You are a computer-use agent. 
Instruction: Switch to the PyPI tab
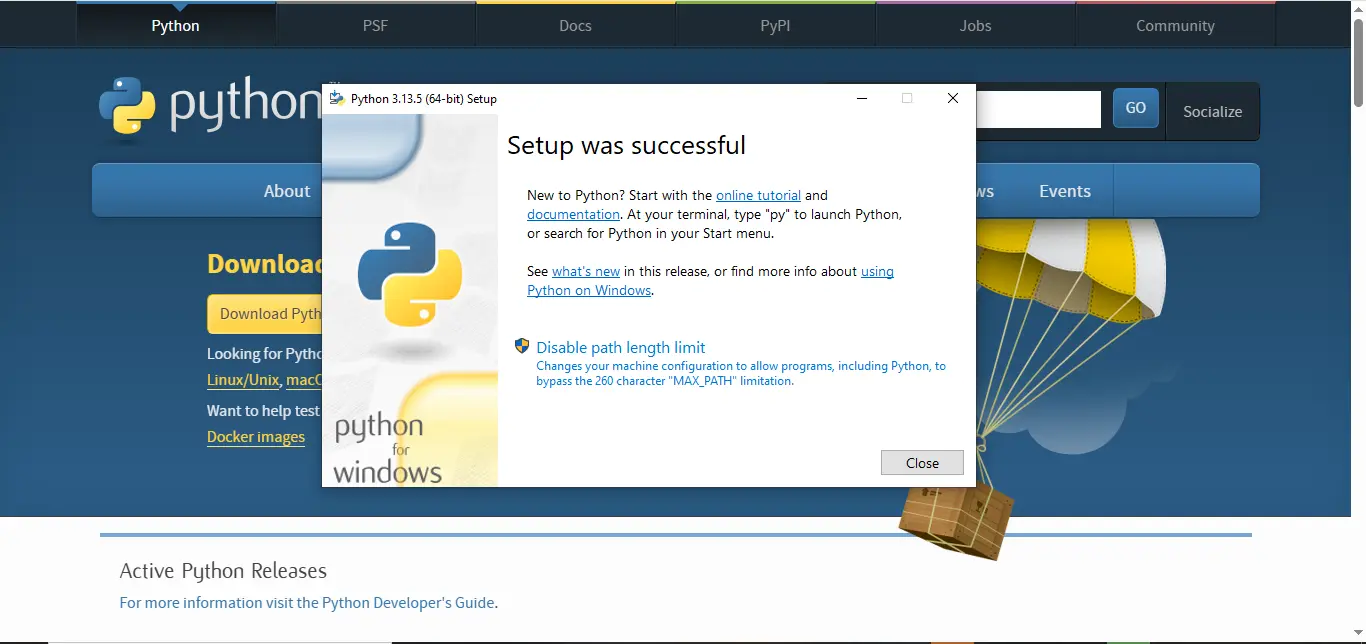776,25
